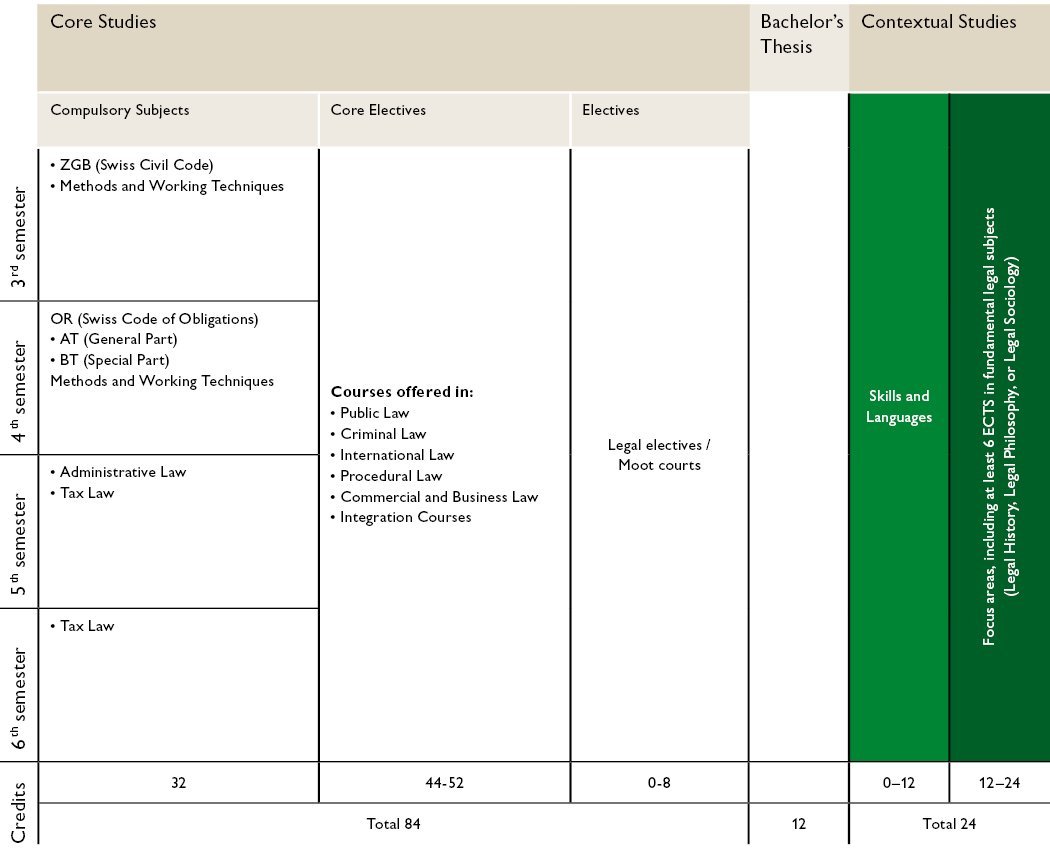The height and width of the screenshot is (857, 1050).
Task: Click the 12 credits Bachelor's Thesis cell
Action: [798, 824]
